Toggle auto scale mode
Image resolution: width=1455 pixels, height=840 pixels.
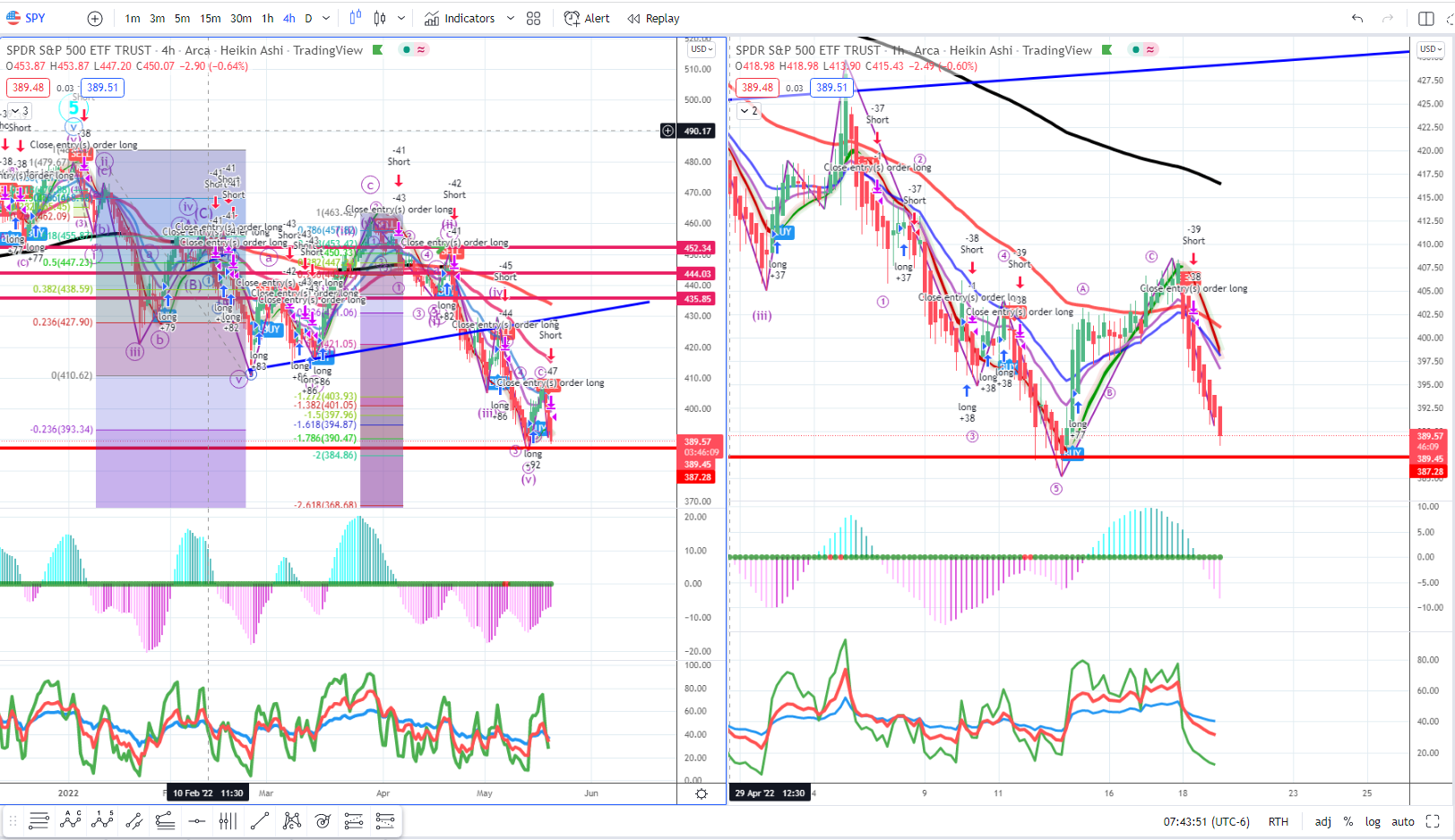point(1403,821)
